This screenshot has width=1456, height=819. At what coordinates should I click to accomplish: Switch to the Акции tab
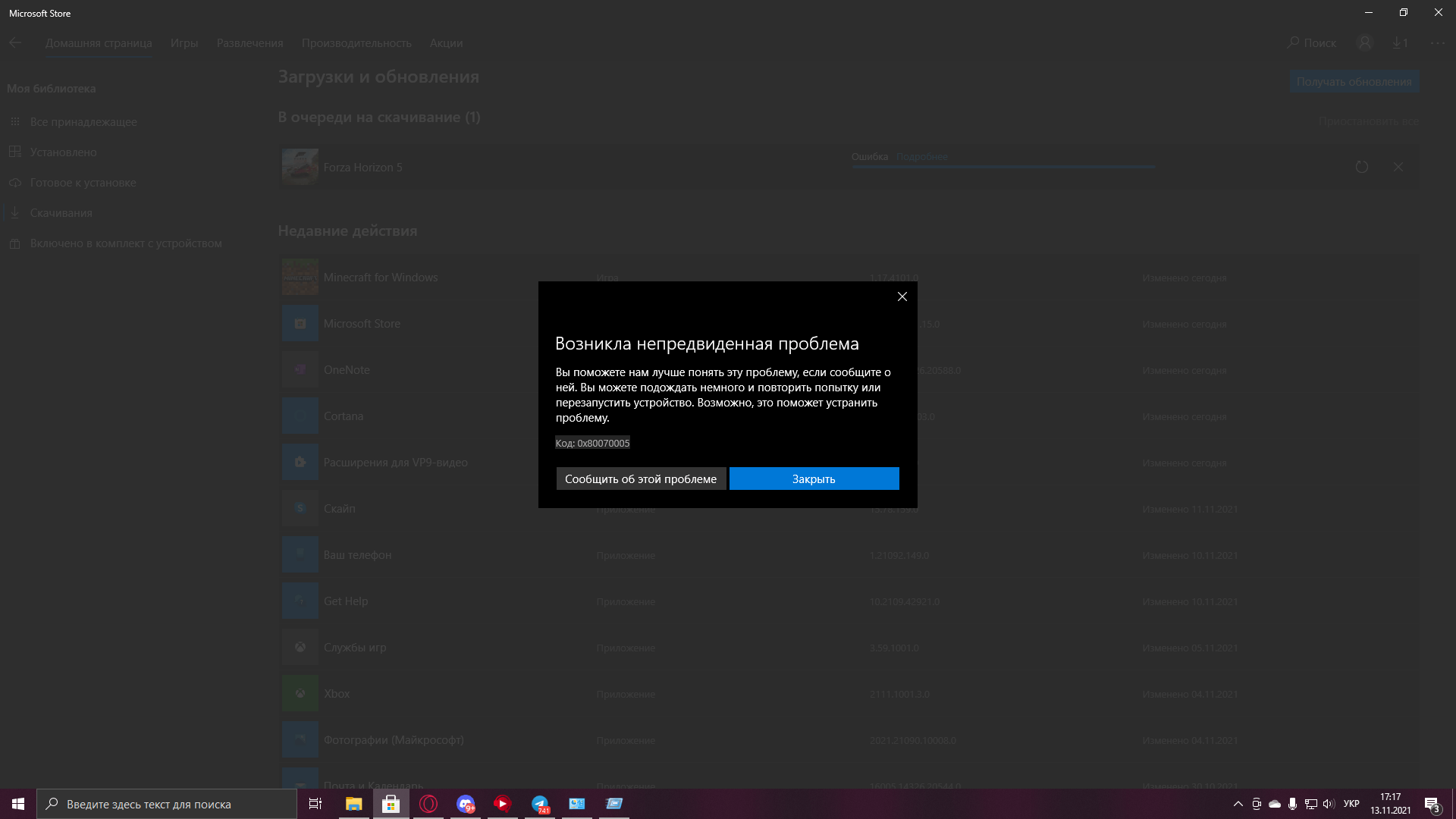(446, 43)
